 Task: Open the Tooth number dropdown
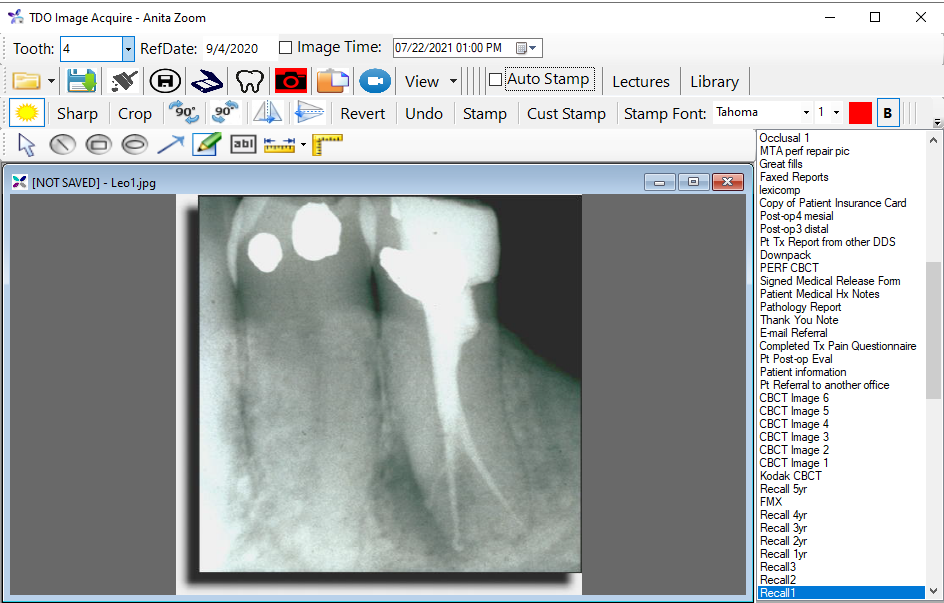point(128,48)
